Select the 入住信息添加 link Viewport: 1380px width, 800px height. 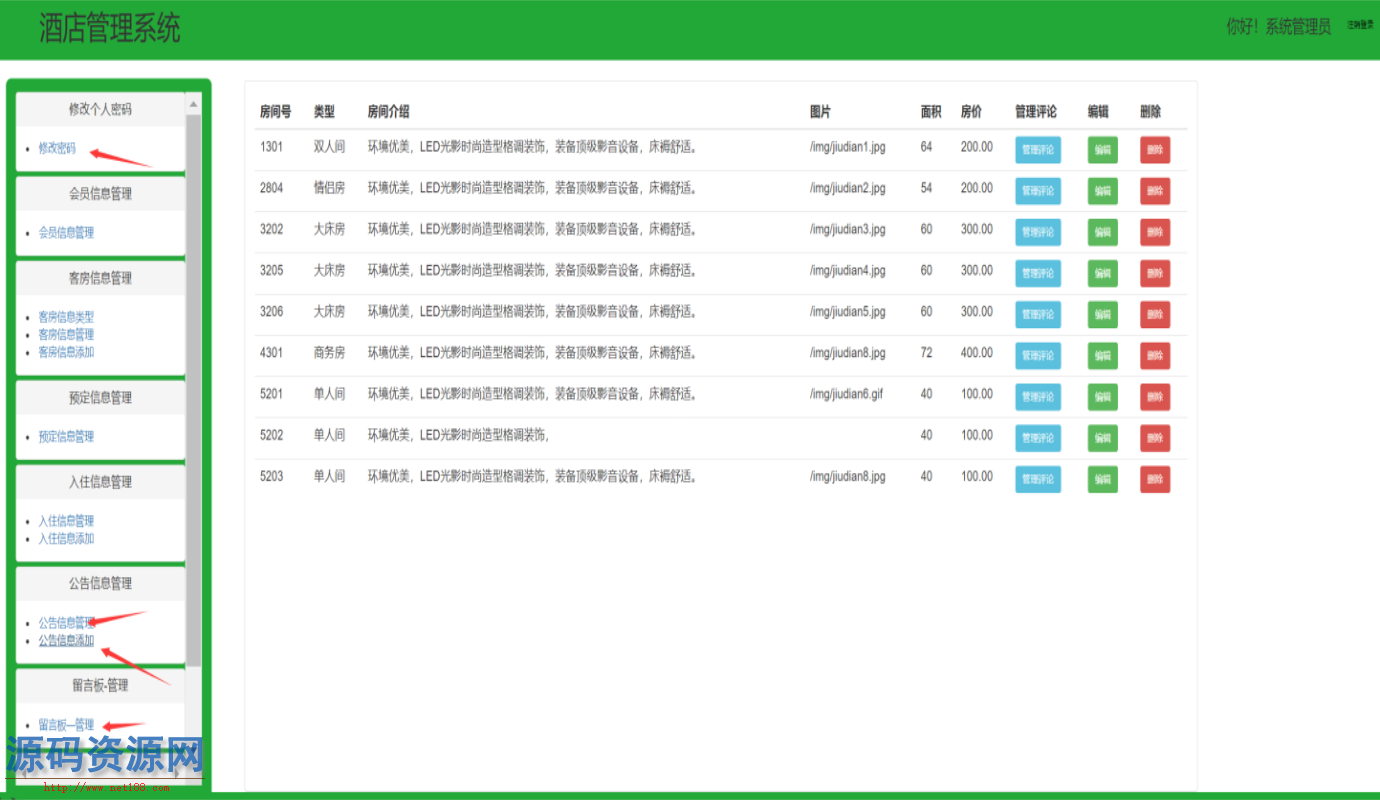tap(66, 539)
